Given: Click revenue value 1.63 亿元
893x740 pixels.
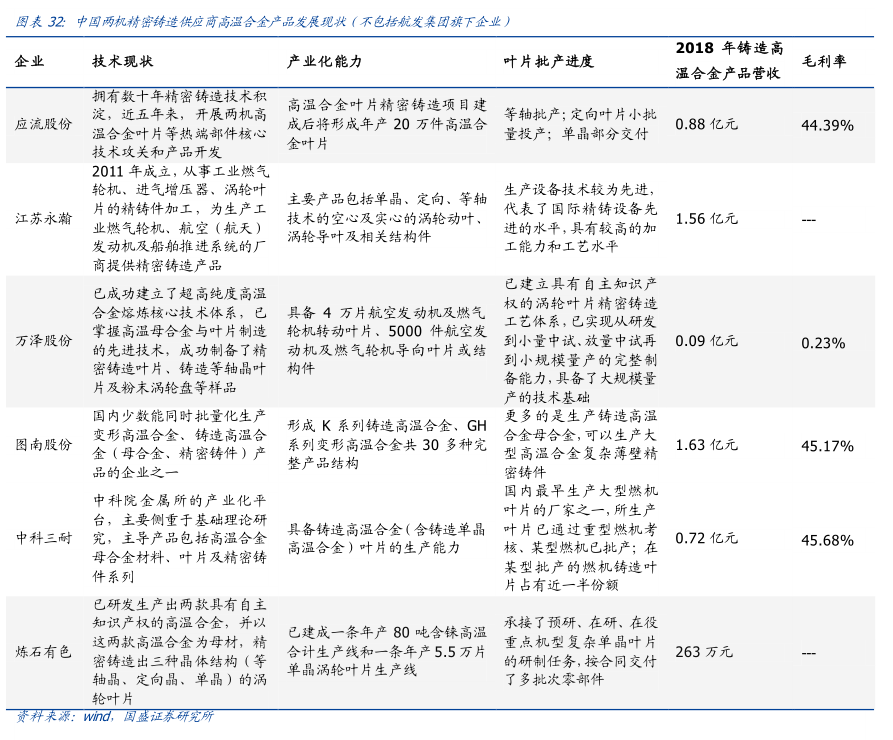Looking at the screenshot, I should point(707,444).
